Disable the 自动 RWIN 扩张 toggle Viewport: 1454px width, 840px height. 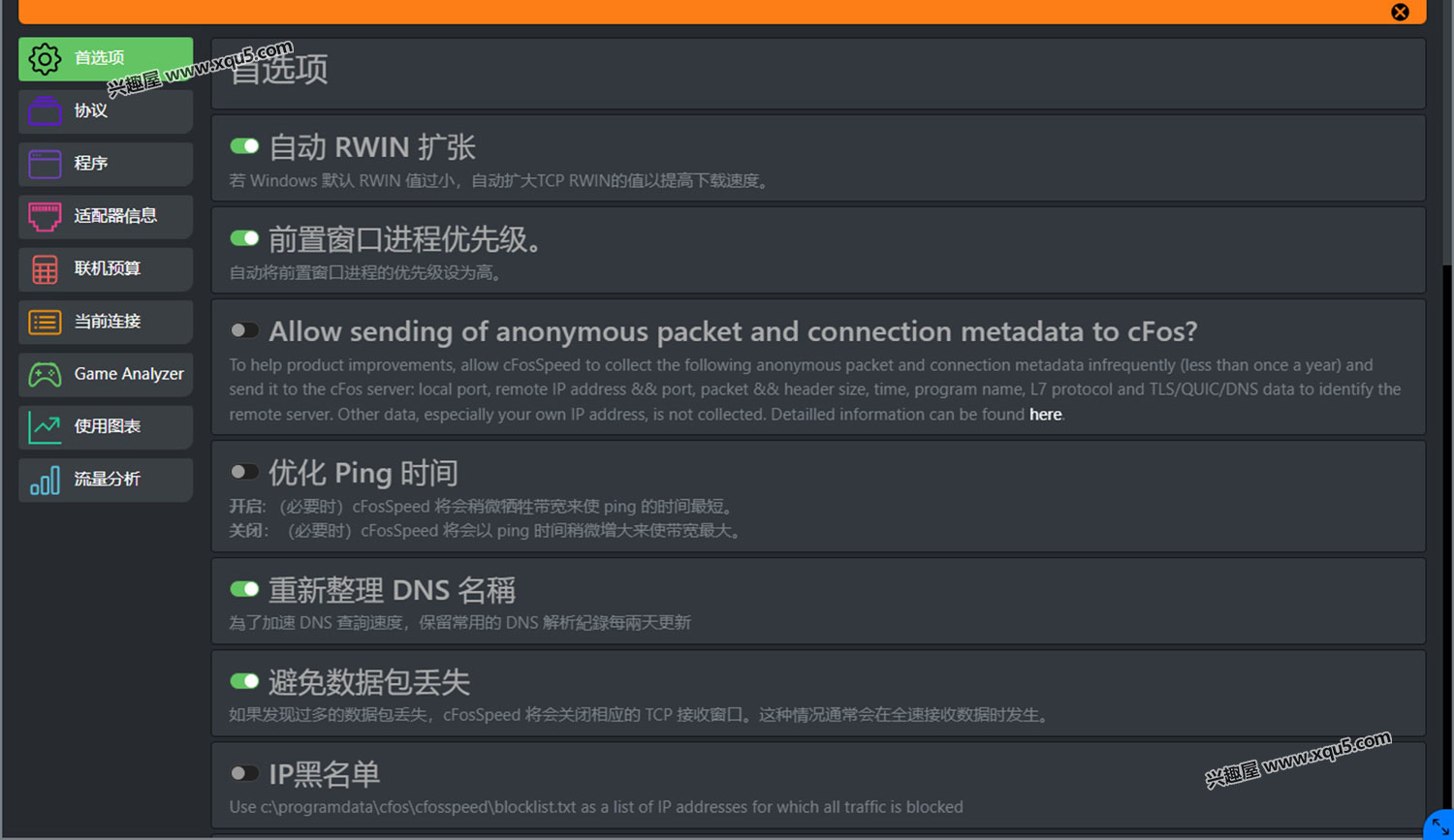pos(244,146)
